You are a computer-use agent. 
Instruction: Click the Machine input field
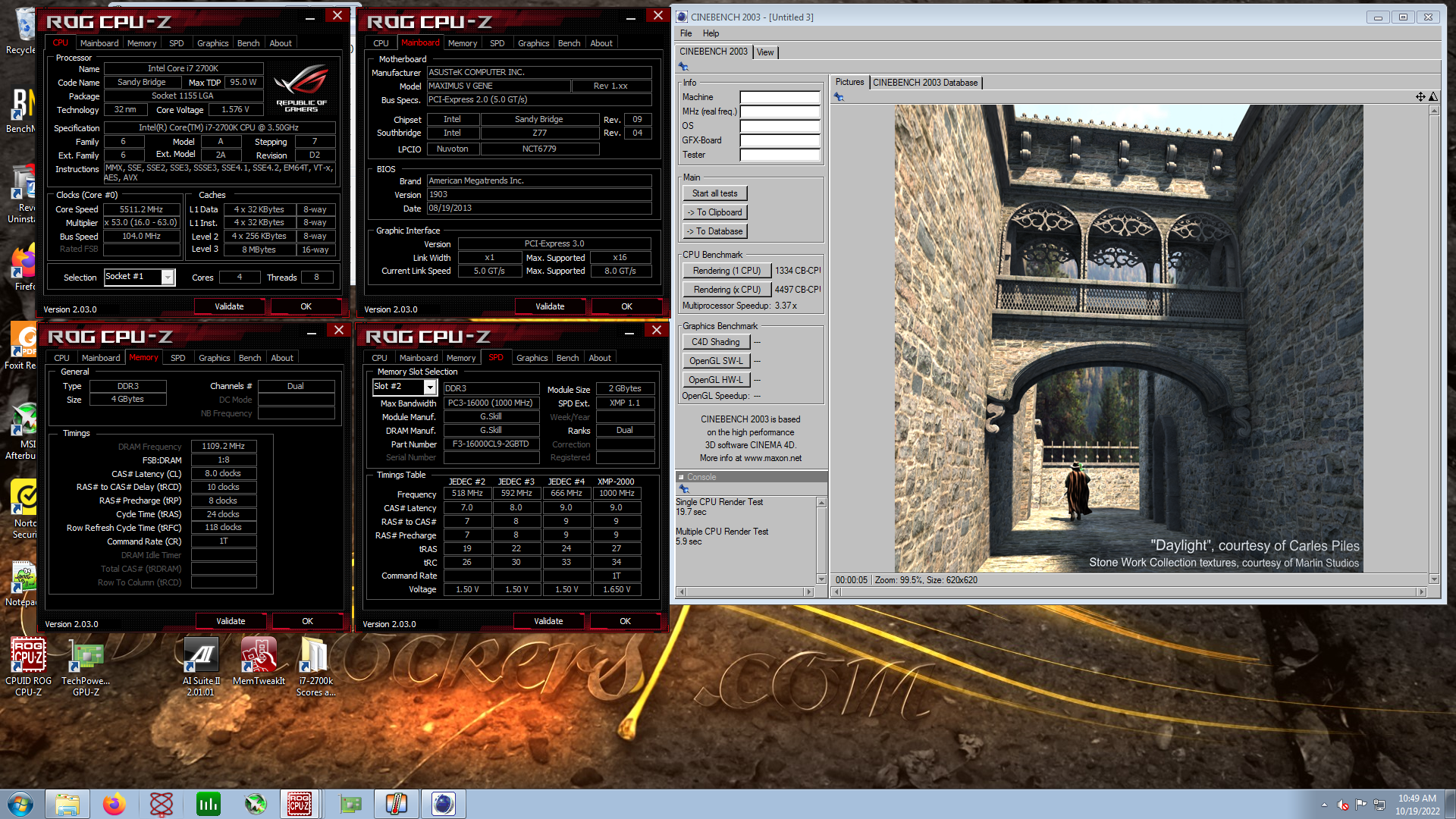780,97
